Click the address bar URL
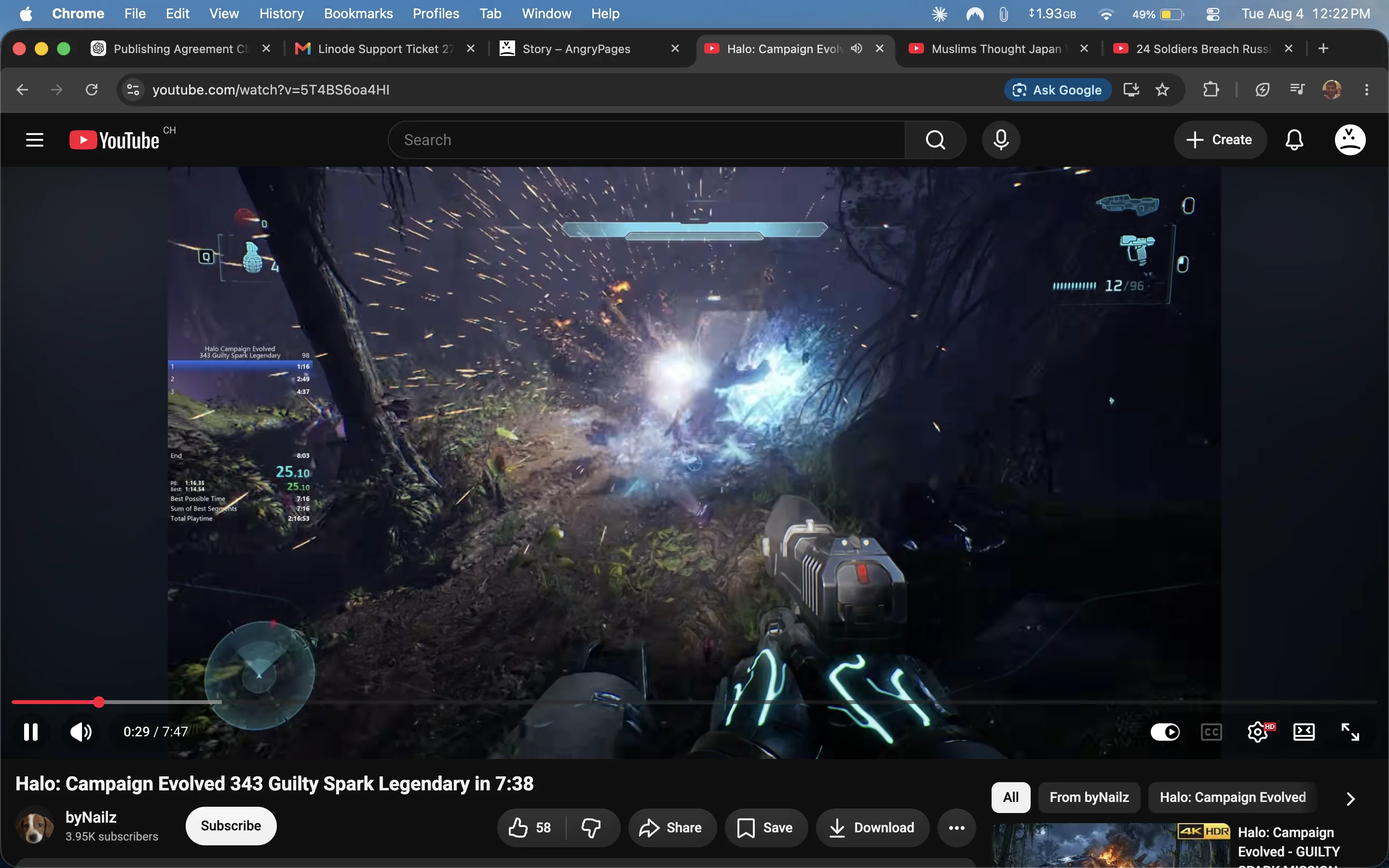1389x868 pixels. point(271,90)
